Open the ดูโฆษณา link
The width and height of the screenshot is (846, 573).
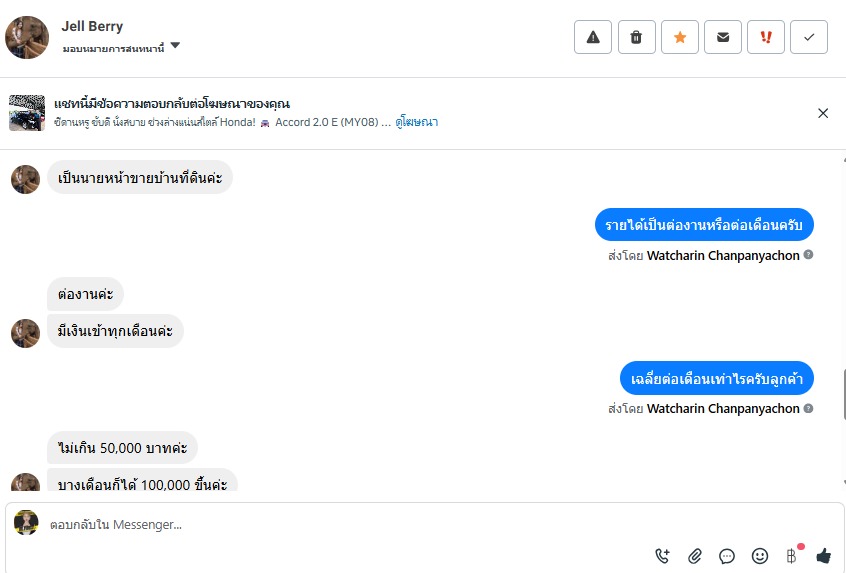(417, 122)
